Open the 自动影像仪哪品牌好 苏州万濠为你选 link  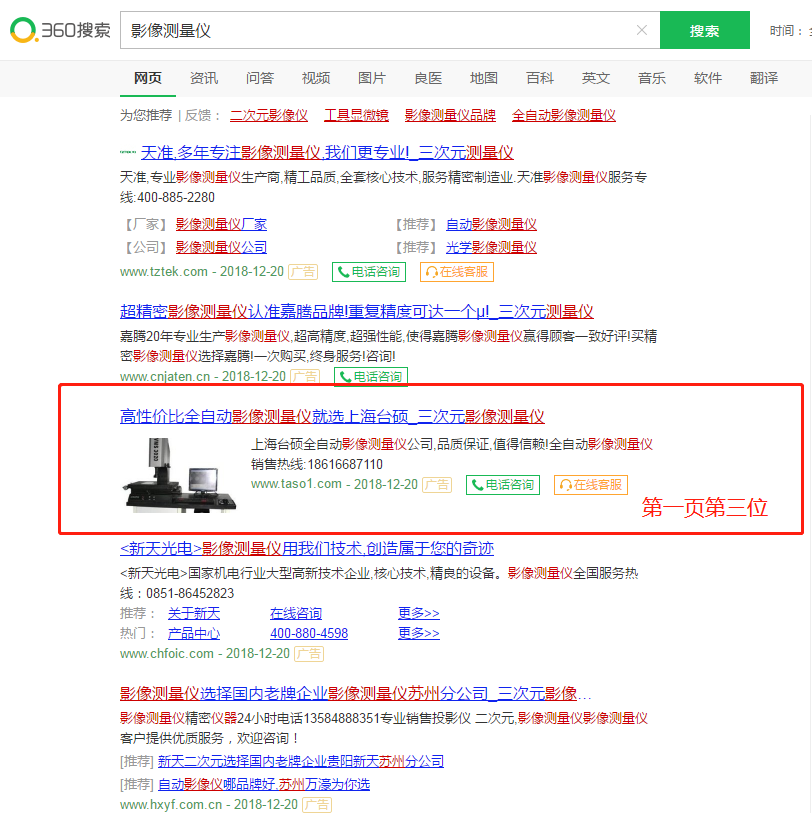[264, 784]
